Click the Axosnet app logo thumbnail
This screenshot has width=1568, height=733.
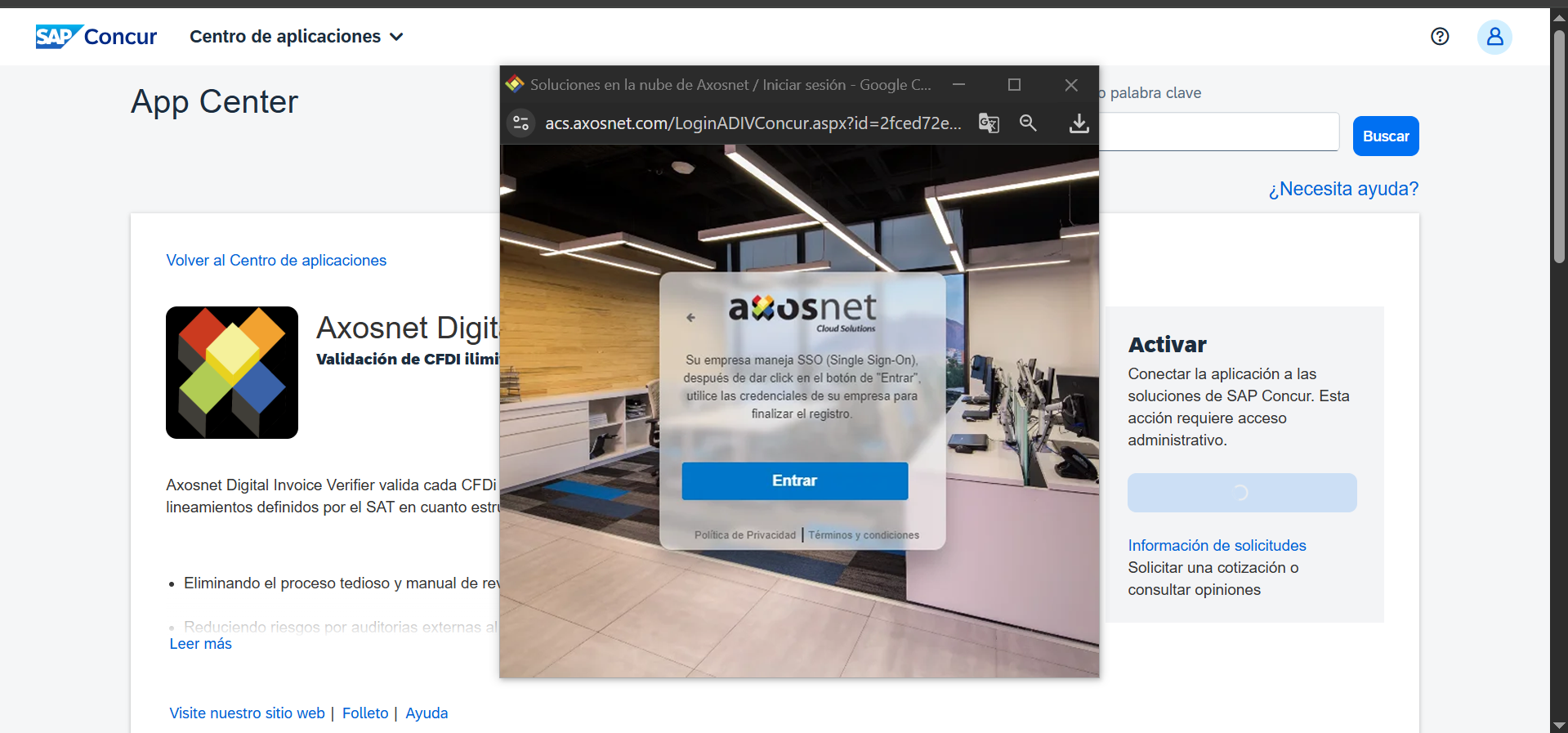(232, 373)
